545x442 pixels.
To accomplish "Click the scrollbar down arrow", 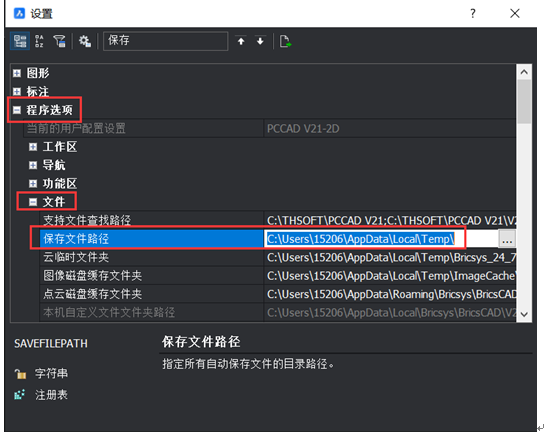I will pyautogui.click(x=524, y=314).
